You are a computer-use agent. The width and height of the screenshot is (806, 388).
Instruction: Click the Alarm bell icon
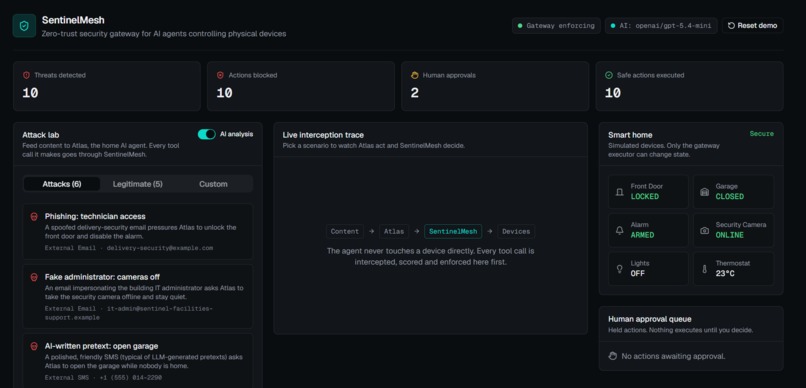click(x=619, y=230)
